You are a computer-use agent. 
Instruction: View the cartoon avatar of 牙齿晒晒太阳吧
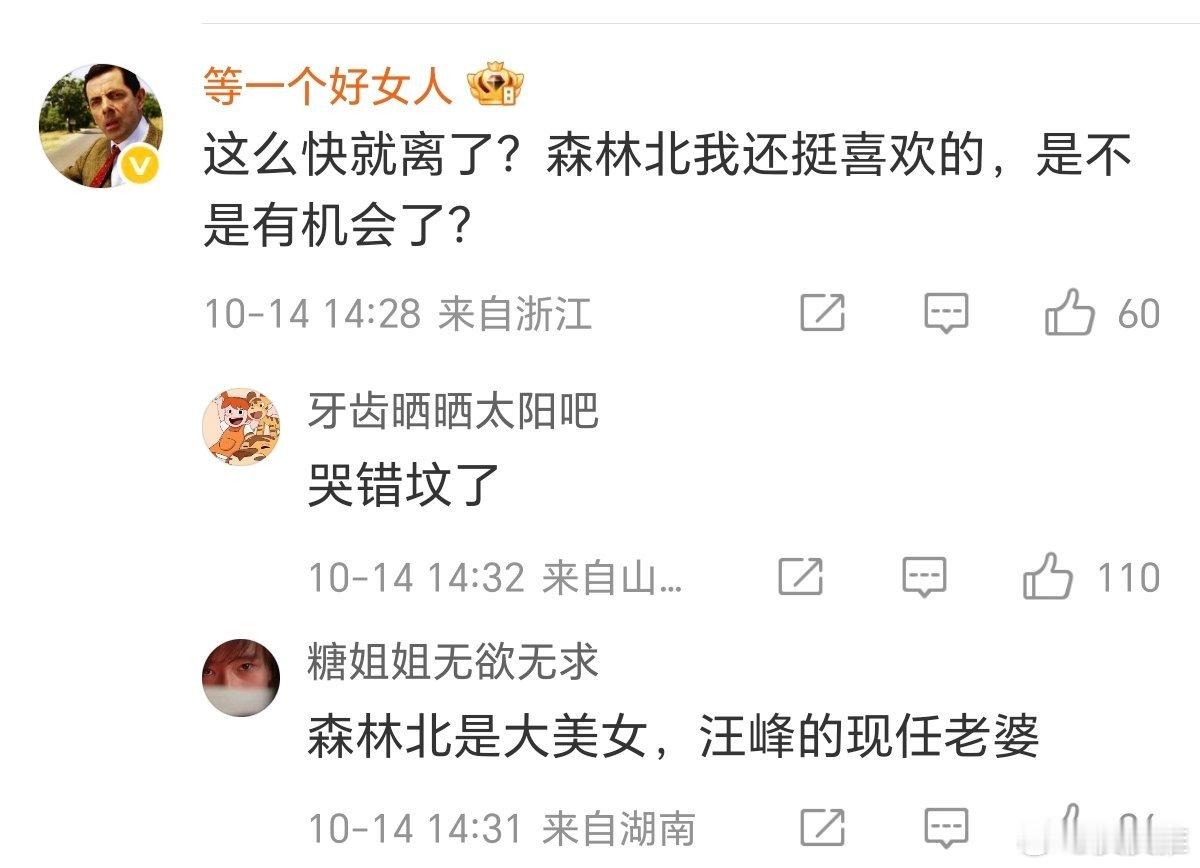(241, 427)
